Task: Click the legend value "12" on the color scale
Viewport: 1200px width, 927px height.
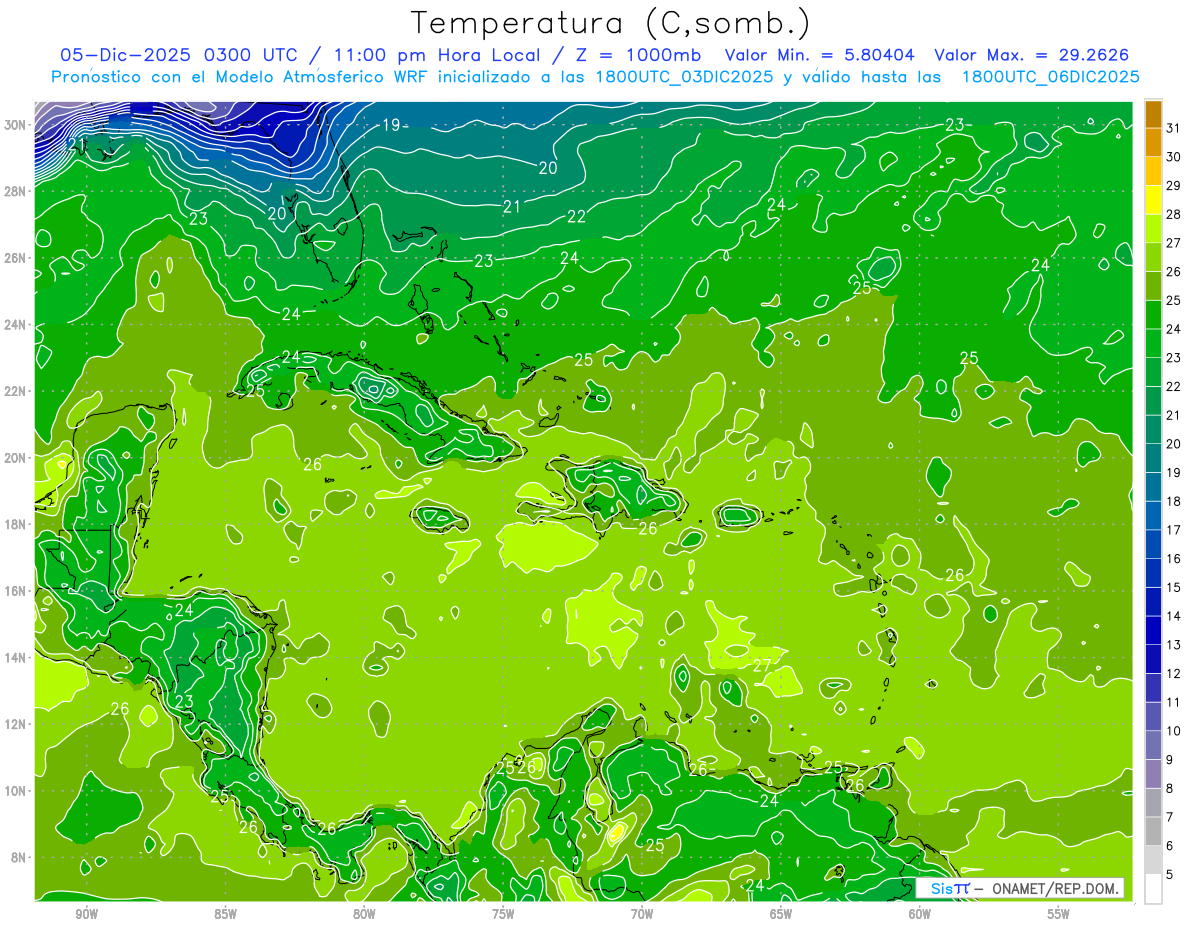Action: [1174, 674]
